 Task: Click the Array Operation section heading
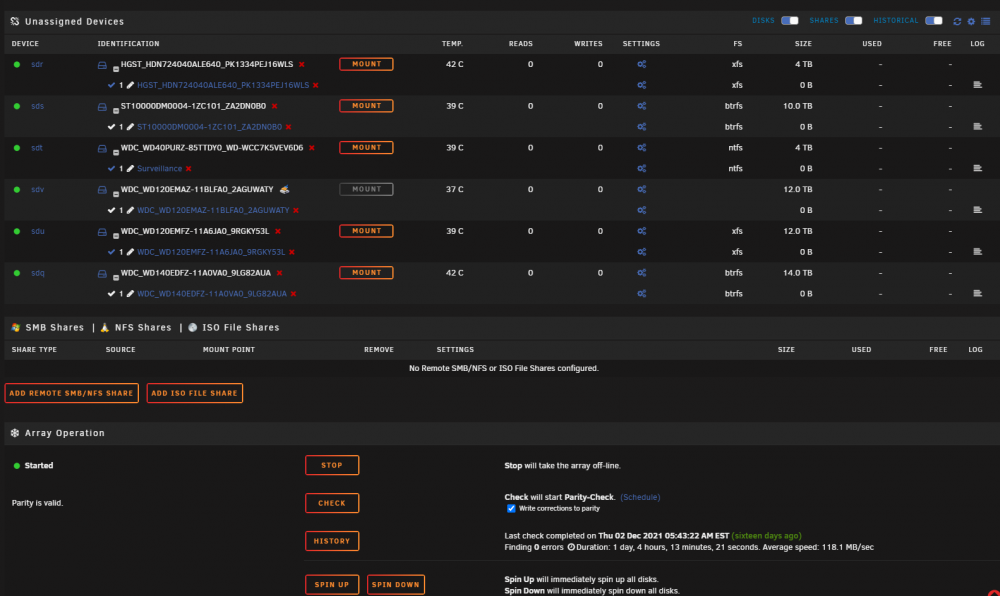[x=64, y=433]
